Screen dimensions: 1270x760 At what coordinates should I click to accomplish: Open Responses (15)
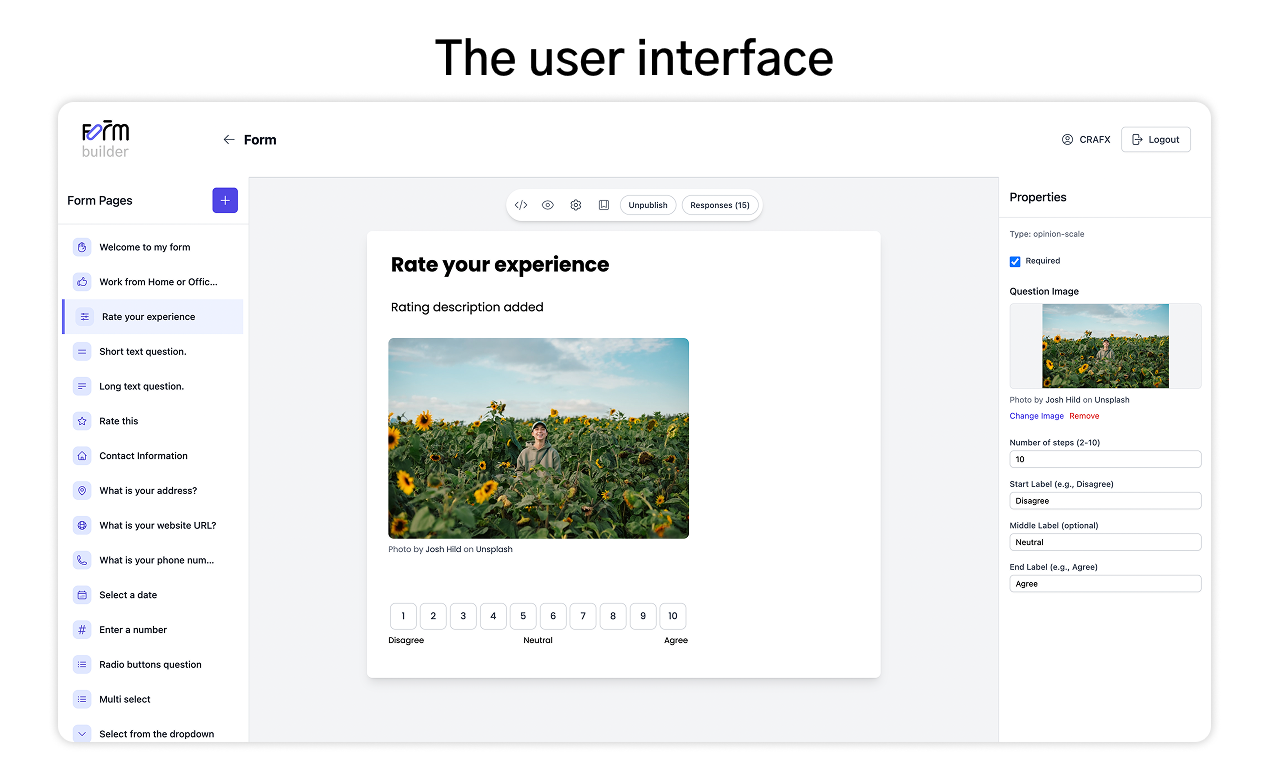[720, 204]
